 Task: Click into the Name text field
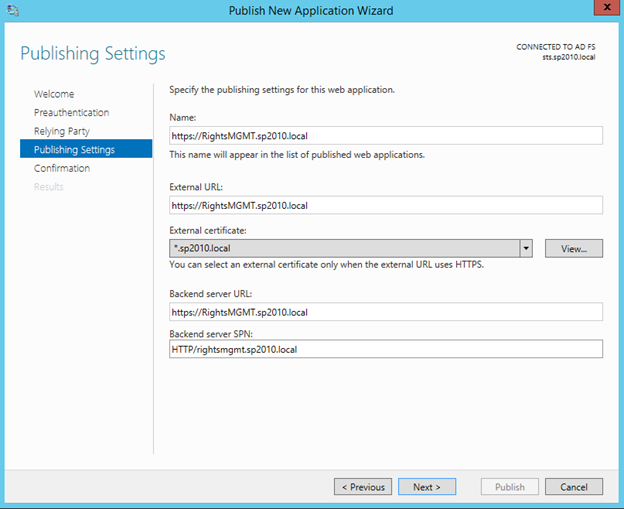[386, 135]
